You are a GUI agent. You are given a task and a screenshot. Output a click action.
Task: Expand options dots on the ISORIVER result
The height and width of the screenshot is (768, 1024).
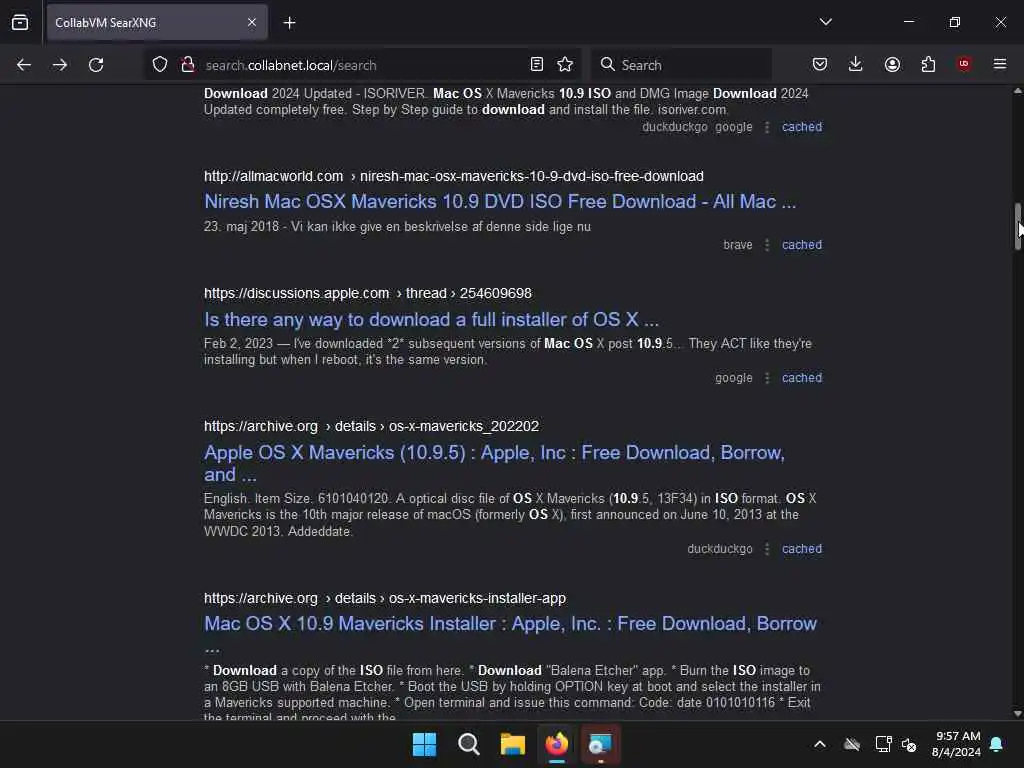tap(767, 127)
